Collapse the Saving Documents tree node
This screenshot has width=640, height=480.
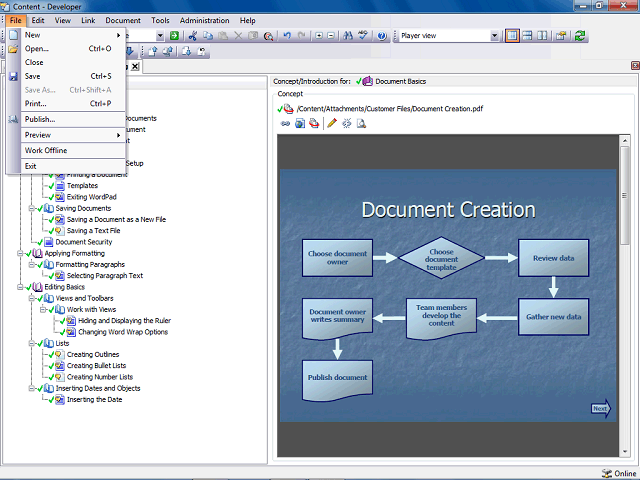31,208
